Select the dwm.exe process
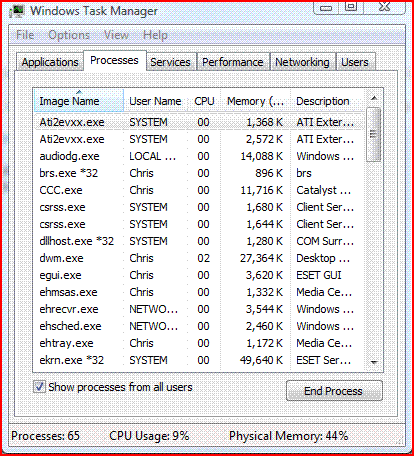The height and width of the screenshot is (456, 414). (x=199, y=258)
